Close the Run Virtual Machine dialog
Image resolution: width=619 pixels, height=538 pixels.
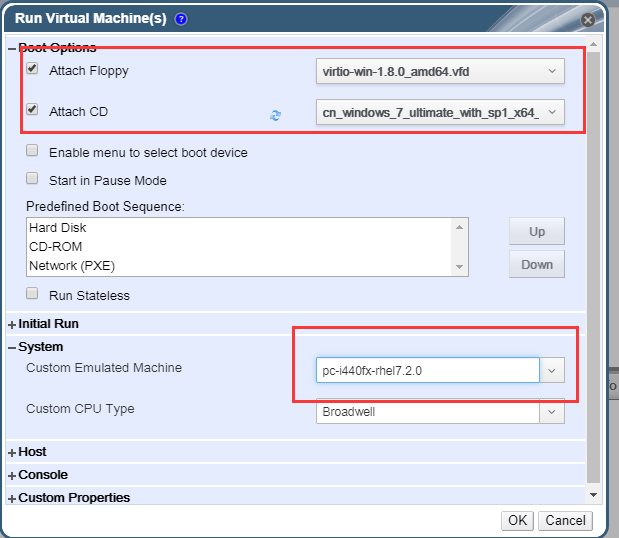[588, 20]
